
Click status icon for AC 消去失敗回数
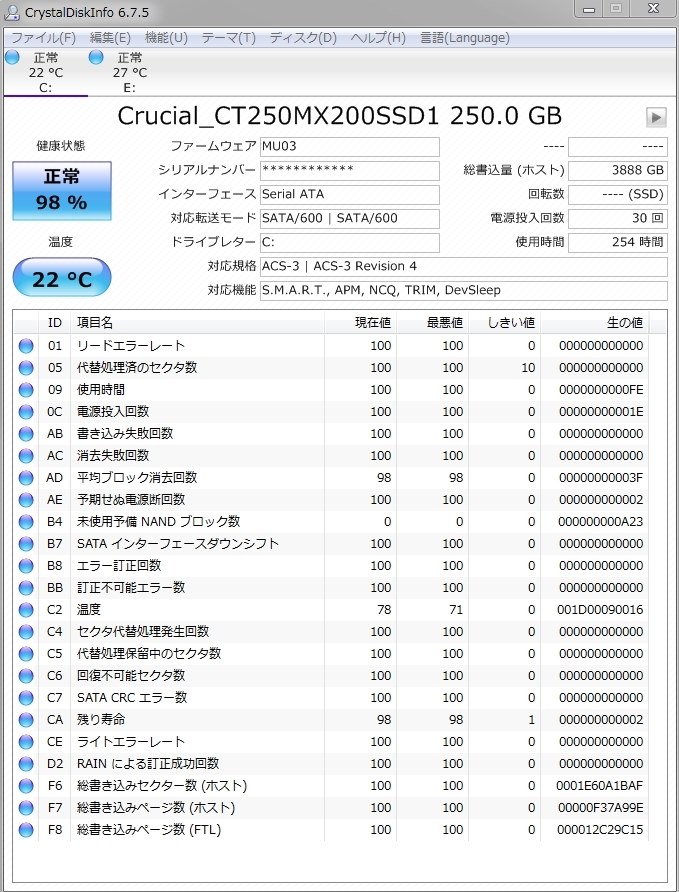click(x=26, y=456)
